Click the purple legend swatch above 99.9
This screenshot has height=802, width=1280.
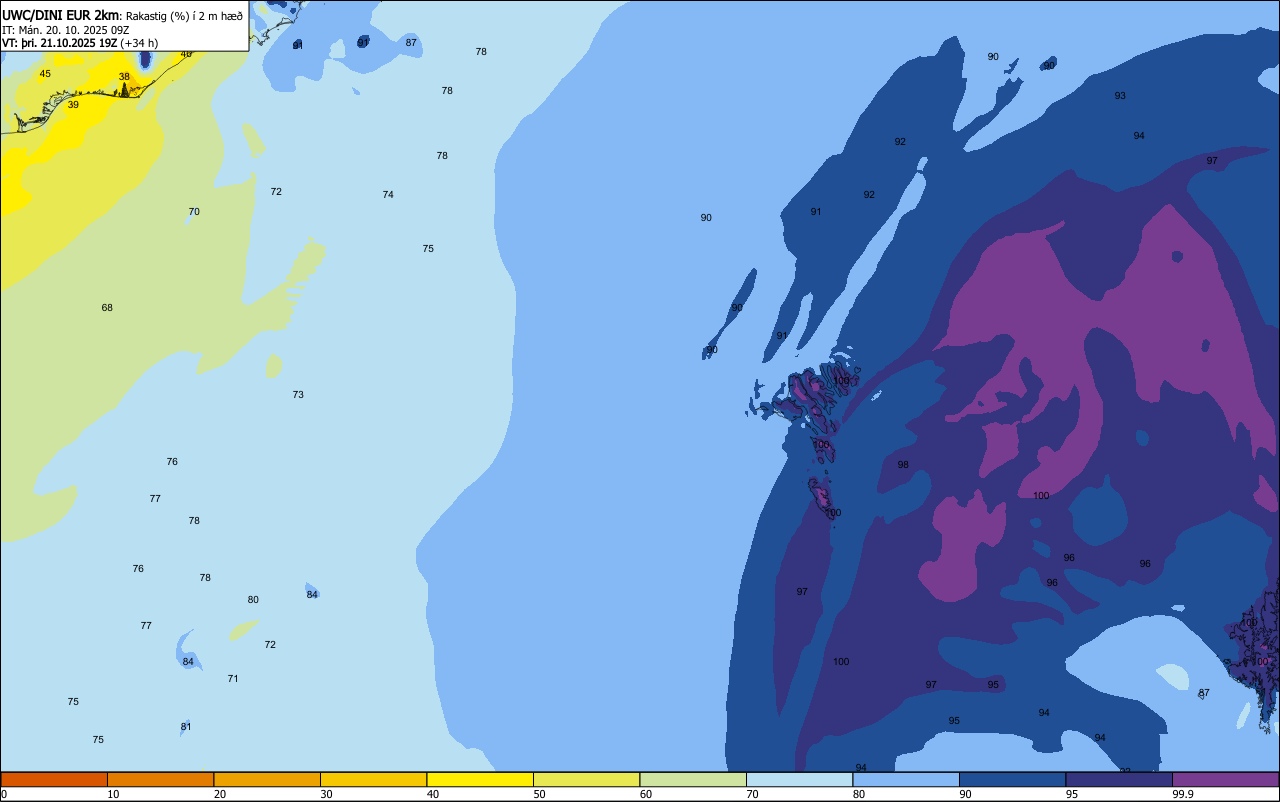click(x=1225, y=779)
